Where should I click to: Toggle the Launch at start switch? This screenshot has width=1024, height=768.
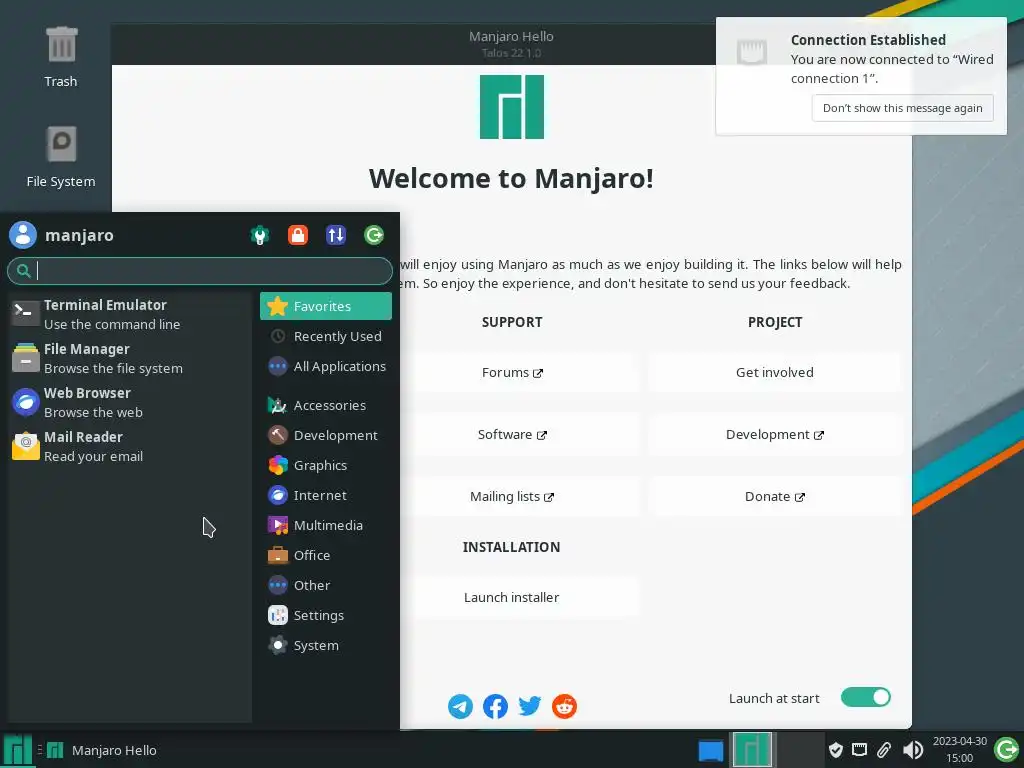coord(865,697)
